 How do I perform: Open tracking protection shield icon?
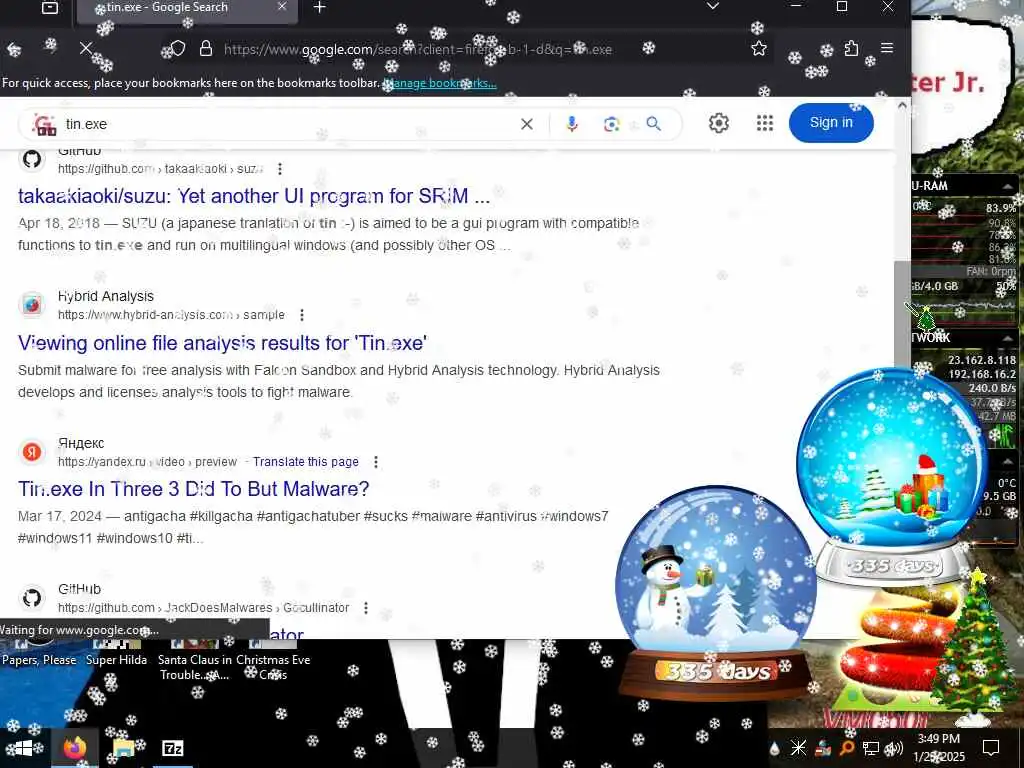pos(178,48)
